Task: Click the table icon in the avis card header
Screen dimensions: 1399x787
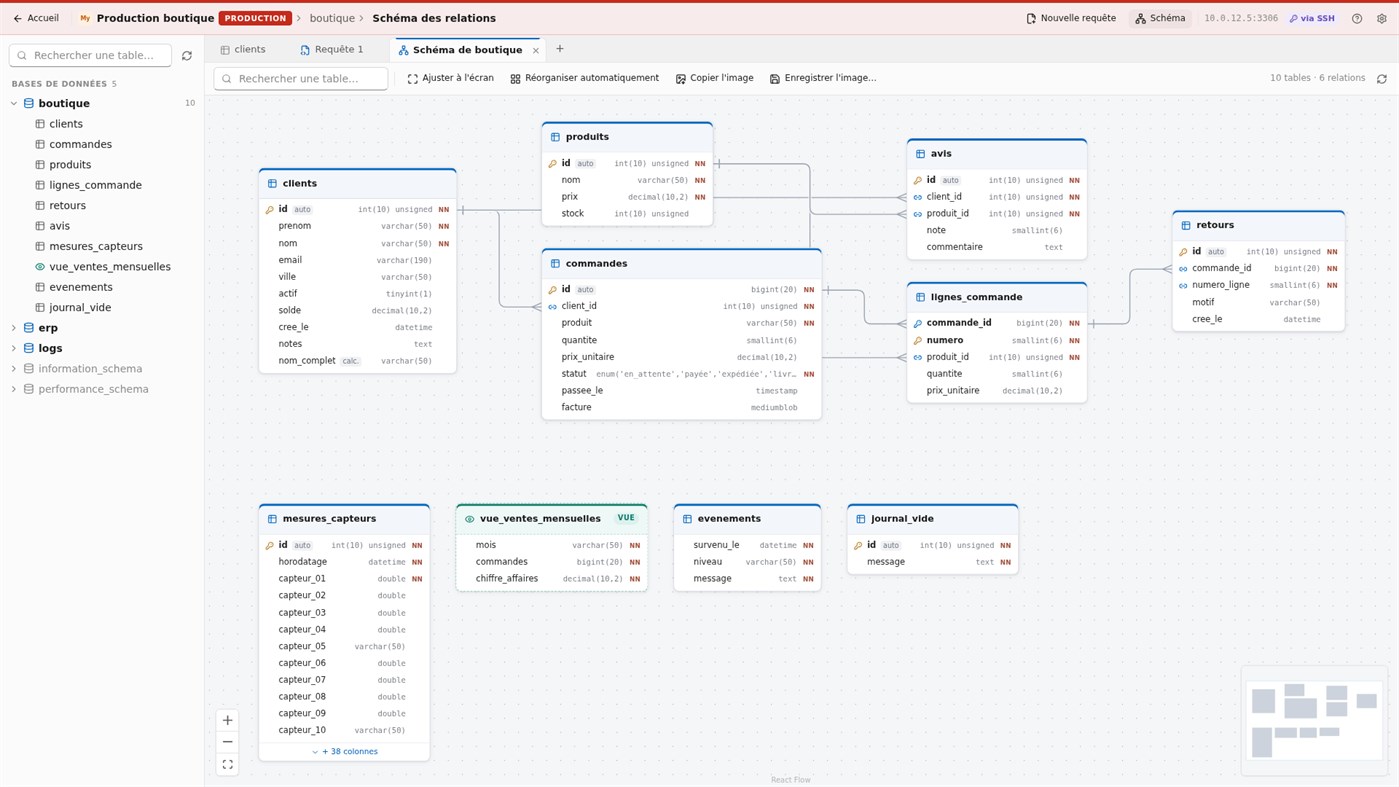Action: click(920, 154)
